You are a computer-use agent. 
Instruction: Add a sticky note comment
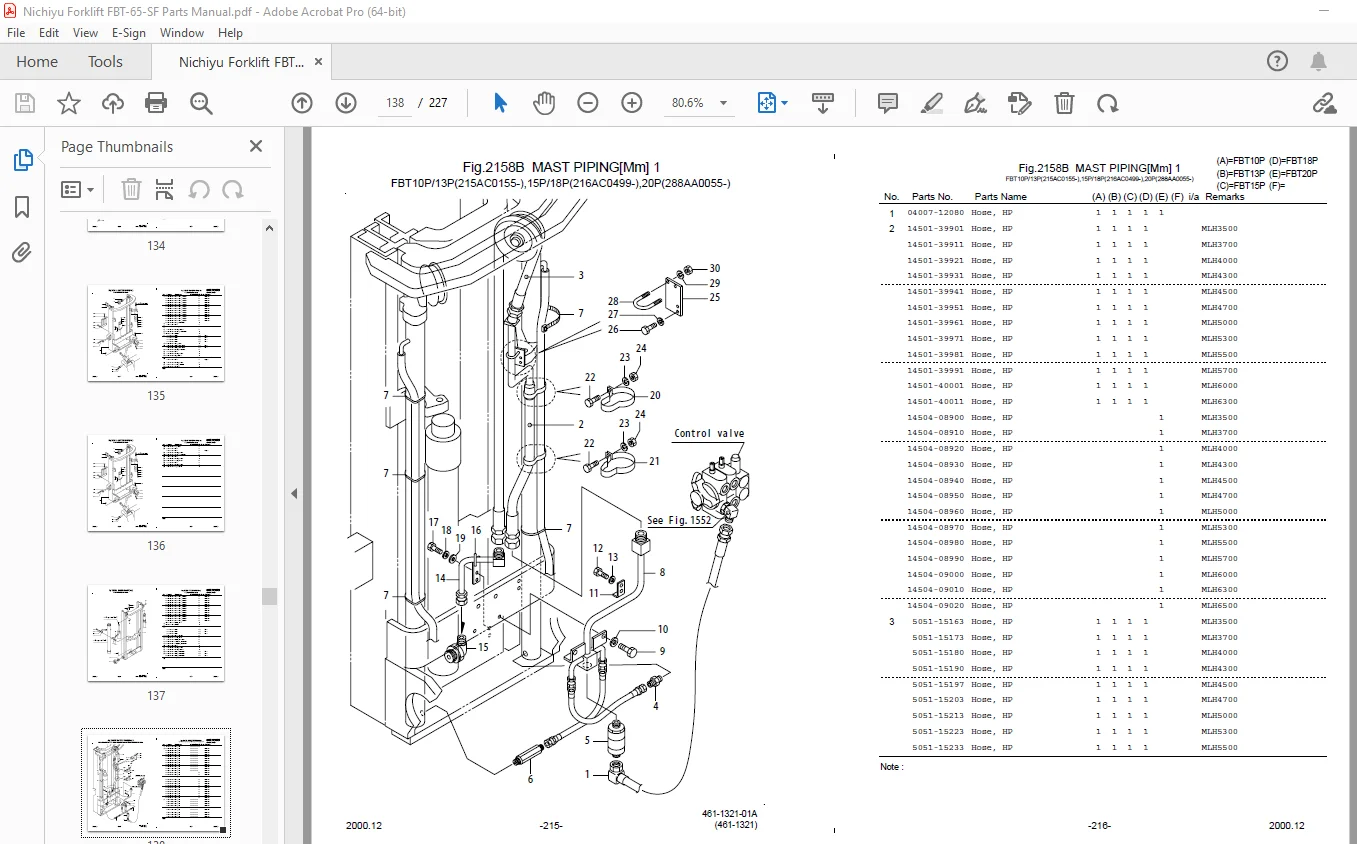[887, 103]
